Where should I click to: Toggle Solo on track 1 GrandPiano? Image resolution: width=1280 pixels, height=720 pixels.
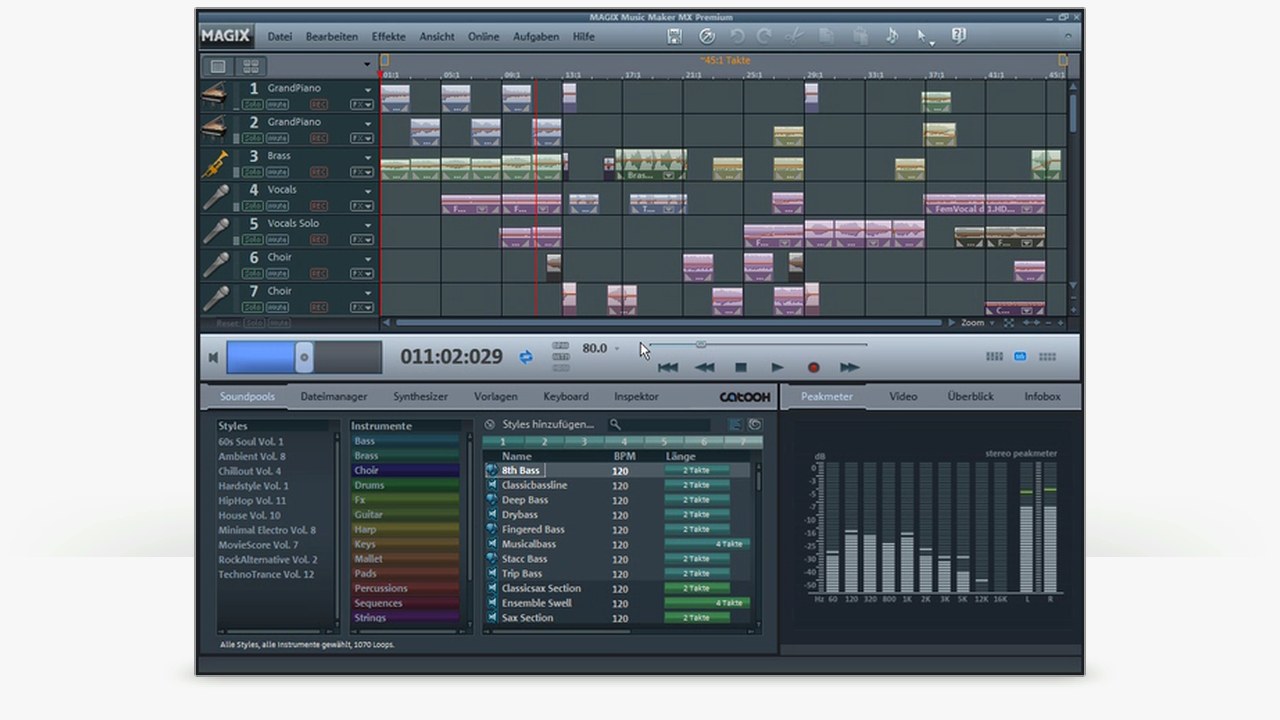pos(252,104)
